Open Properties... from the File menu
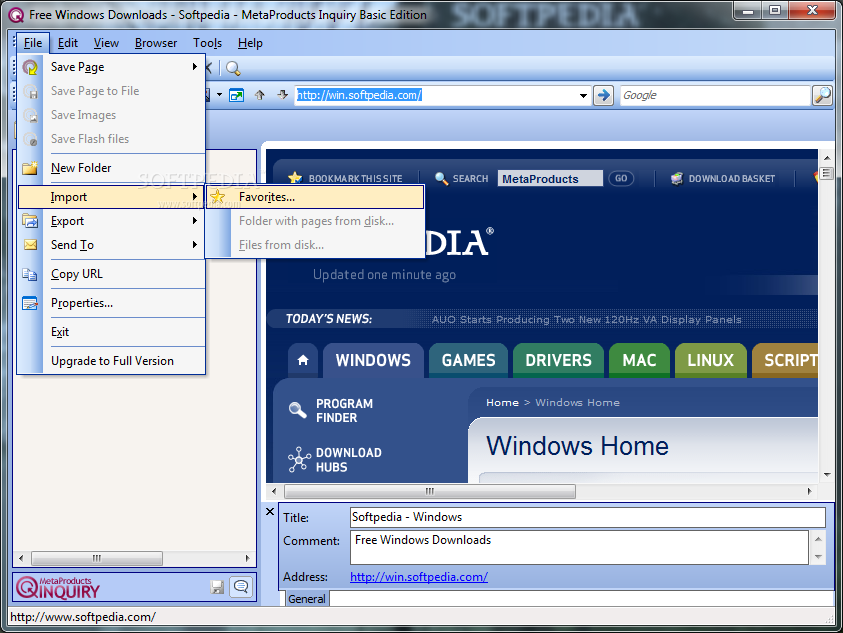Viewport: 843px width, 633px height. pyautogui.click(x=111, y=303)
